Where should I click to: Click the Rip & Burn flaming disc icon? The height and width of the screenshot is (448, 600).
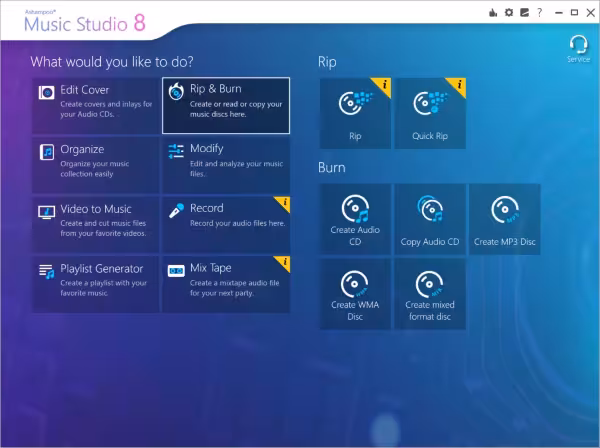pos(176,91)
